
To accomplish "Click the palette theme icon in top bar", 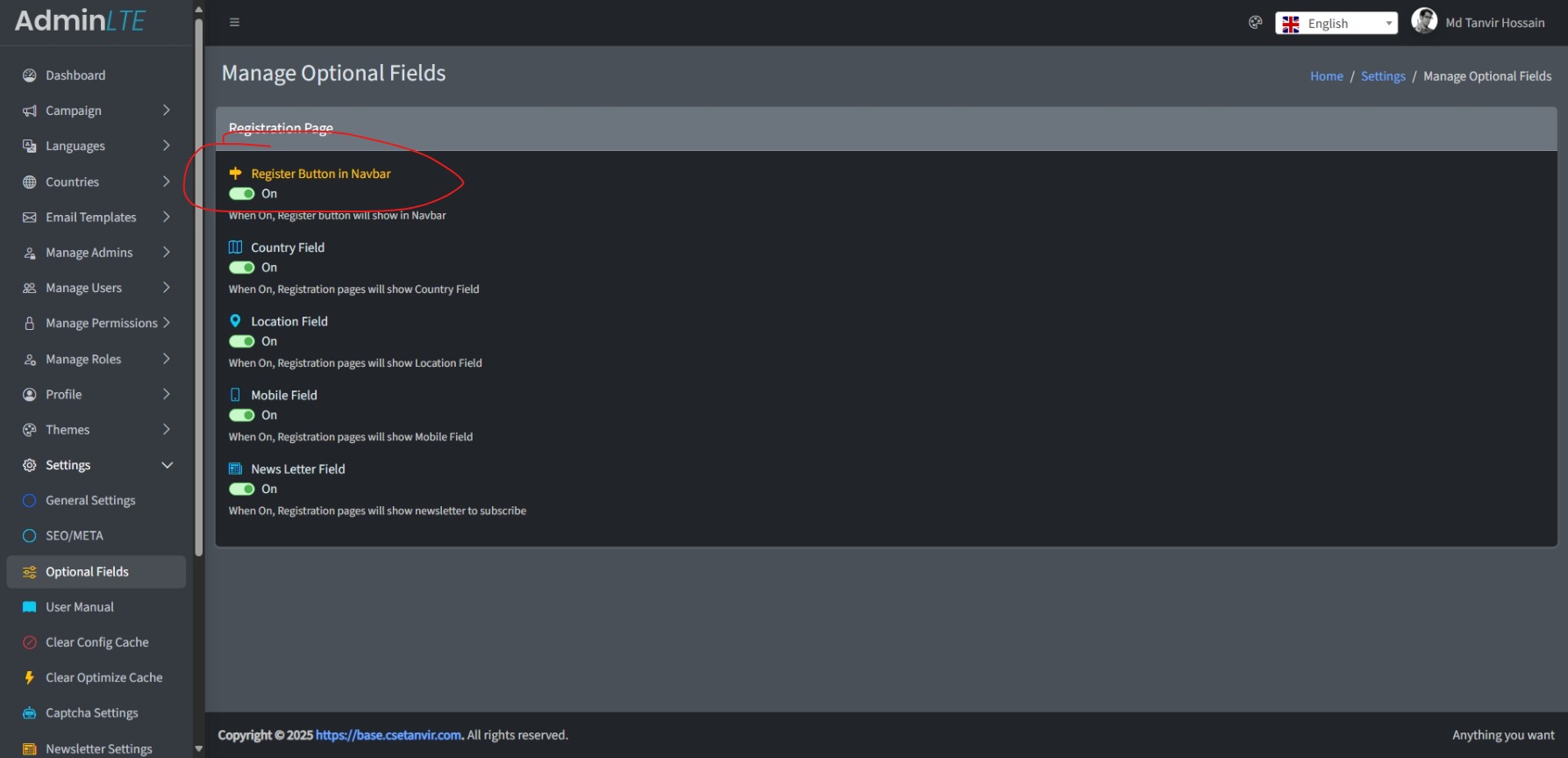I will (x=1255, y=23).
